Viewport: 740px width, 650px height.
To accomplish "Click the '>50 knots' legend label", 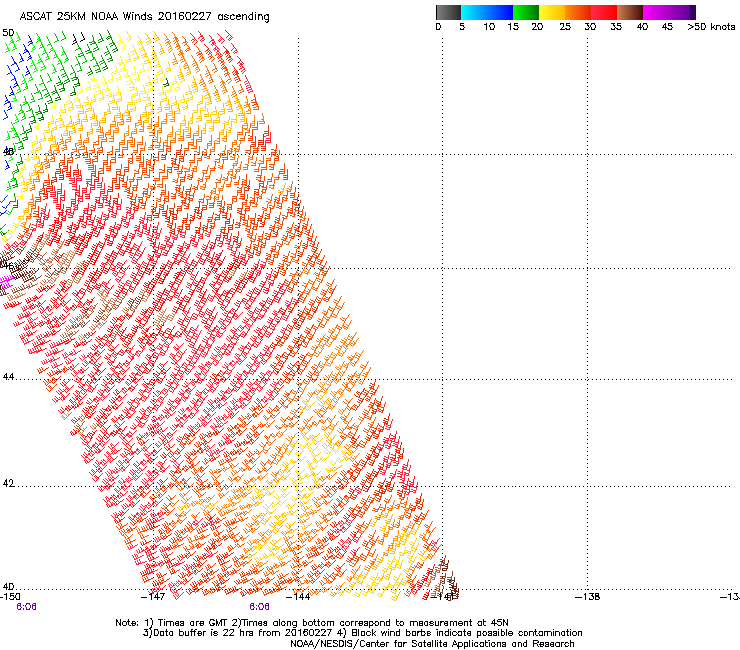I will click(711, 27).
